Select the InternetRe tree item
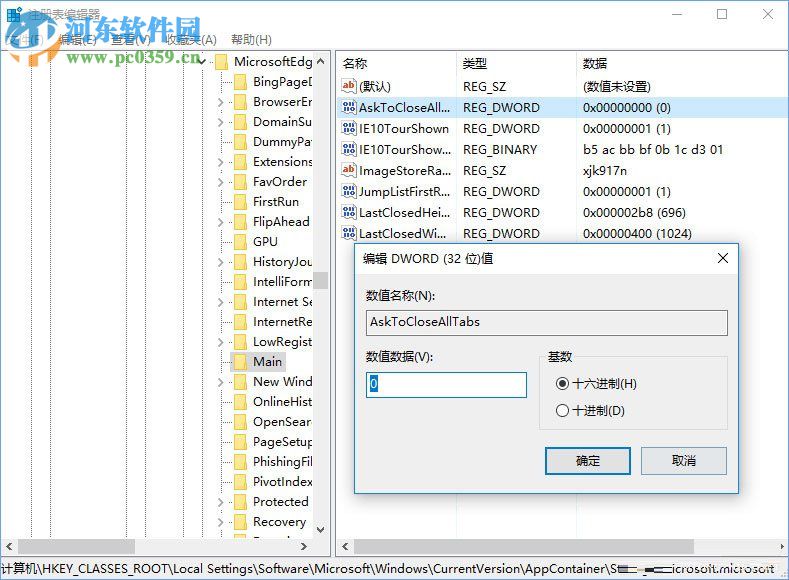Image resolution: width=789 pixels, height=580 pixels. tap(282, 321)
